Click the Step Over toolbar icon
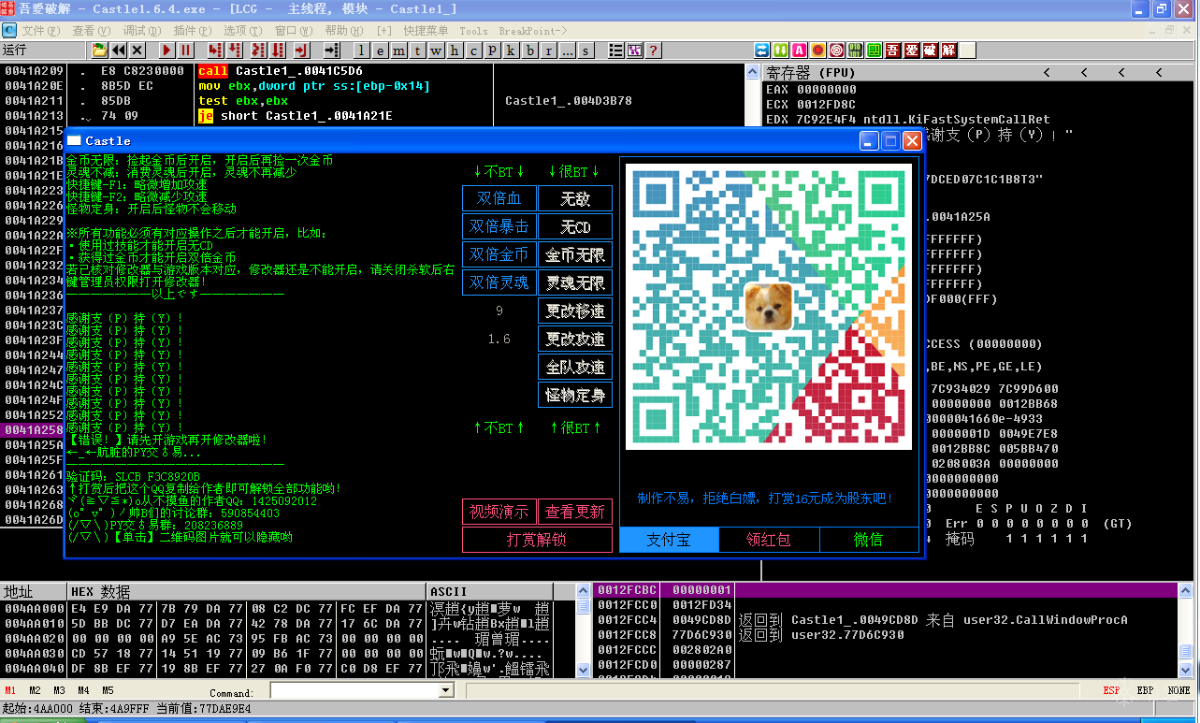Viewport: 1200px width, 723px height. (235, 50)
